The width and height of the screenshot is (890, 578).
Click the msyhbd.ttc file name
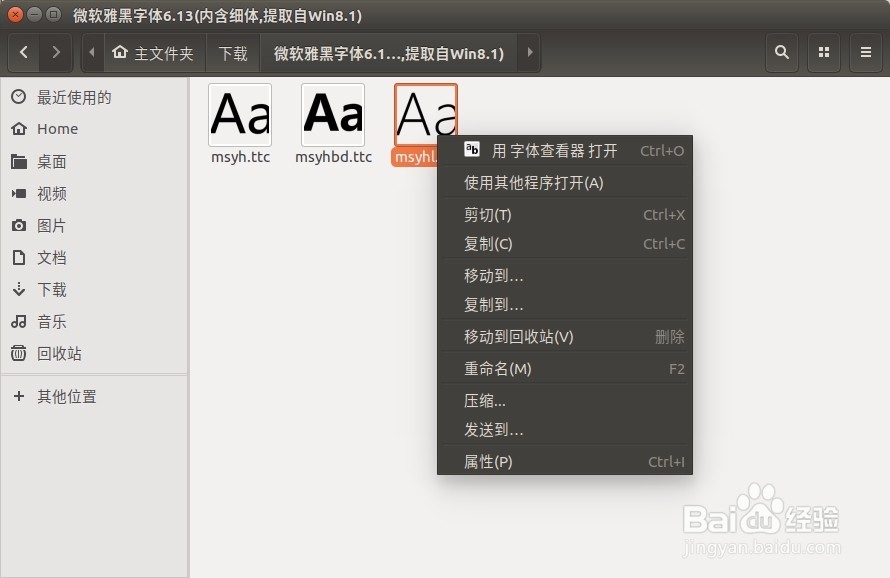click(333, 157)
